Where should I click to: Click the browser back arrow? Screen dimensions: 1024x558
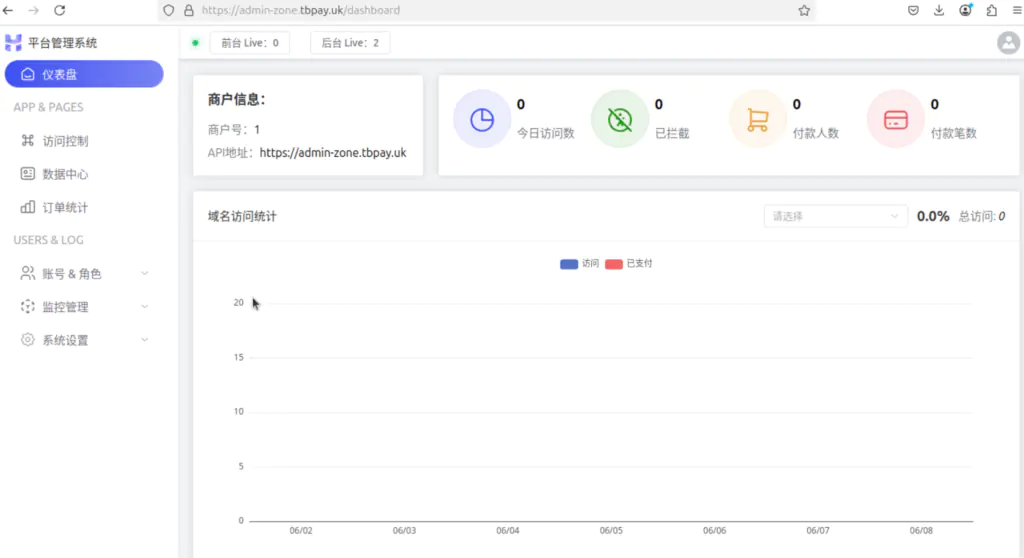[8, 10]
